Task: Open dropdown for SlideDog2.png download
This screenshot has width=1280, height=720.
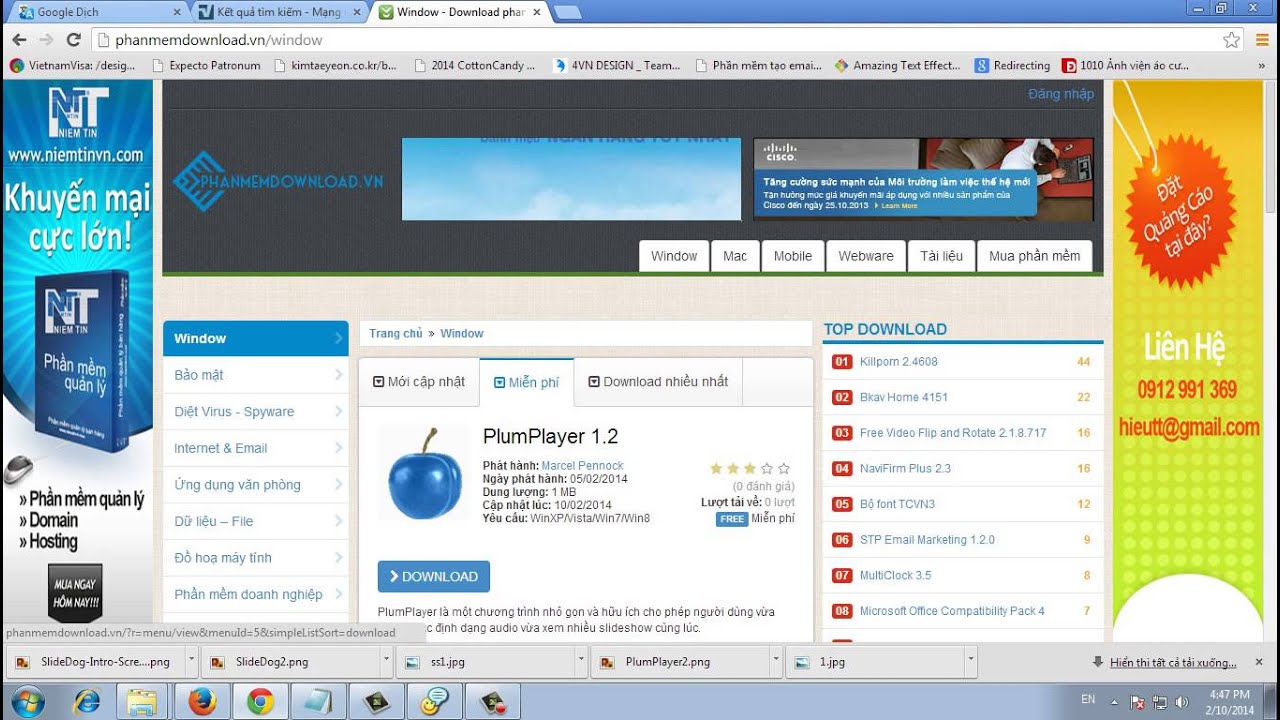Action: click(x=386, y=661)
